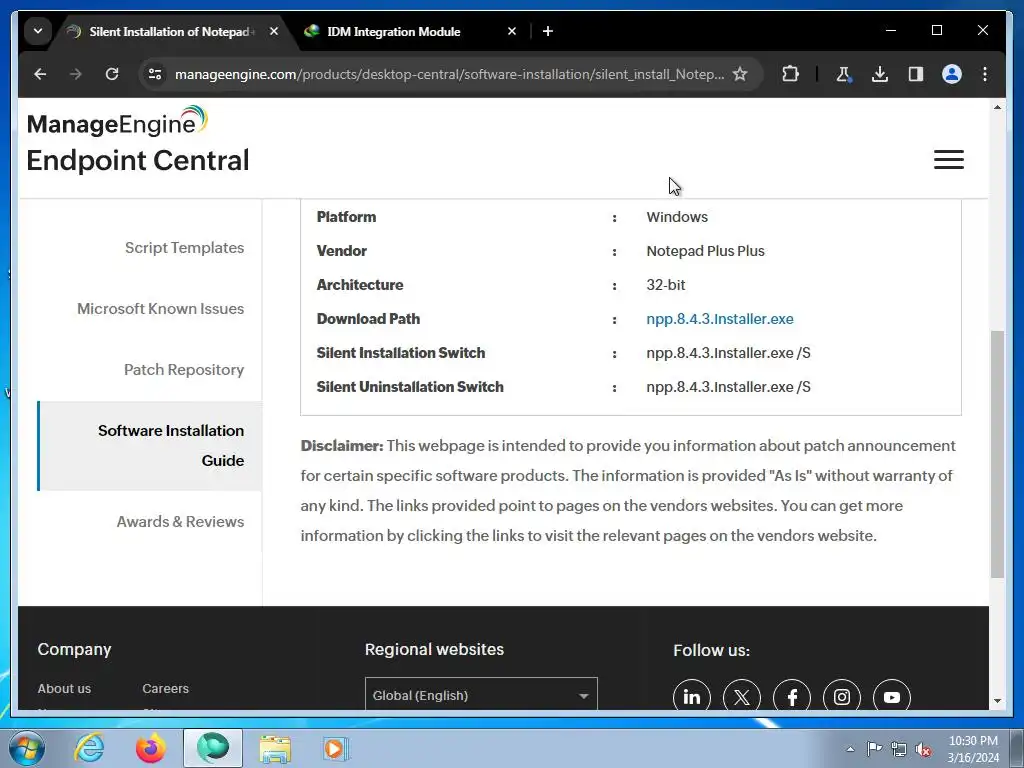Click the muted volume tray icon
The image size is (1024, 768).
click(923, 749)
